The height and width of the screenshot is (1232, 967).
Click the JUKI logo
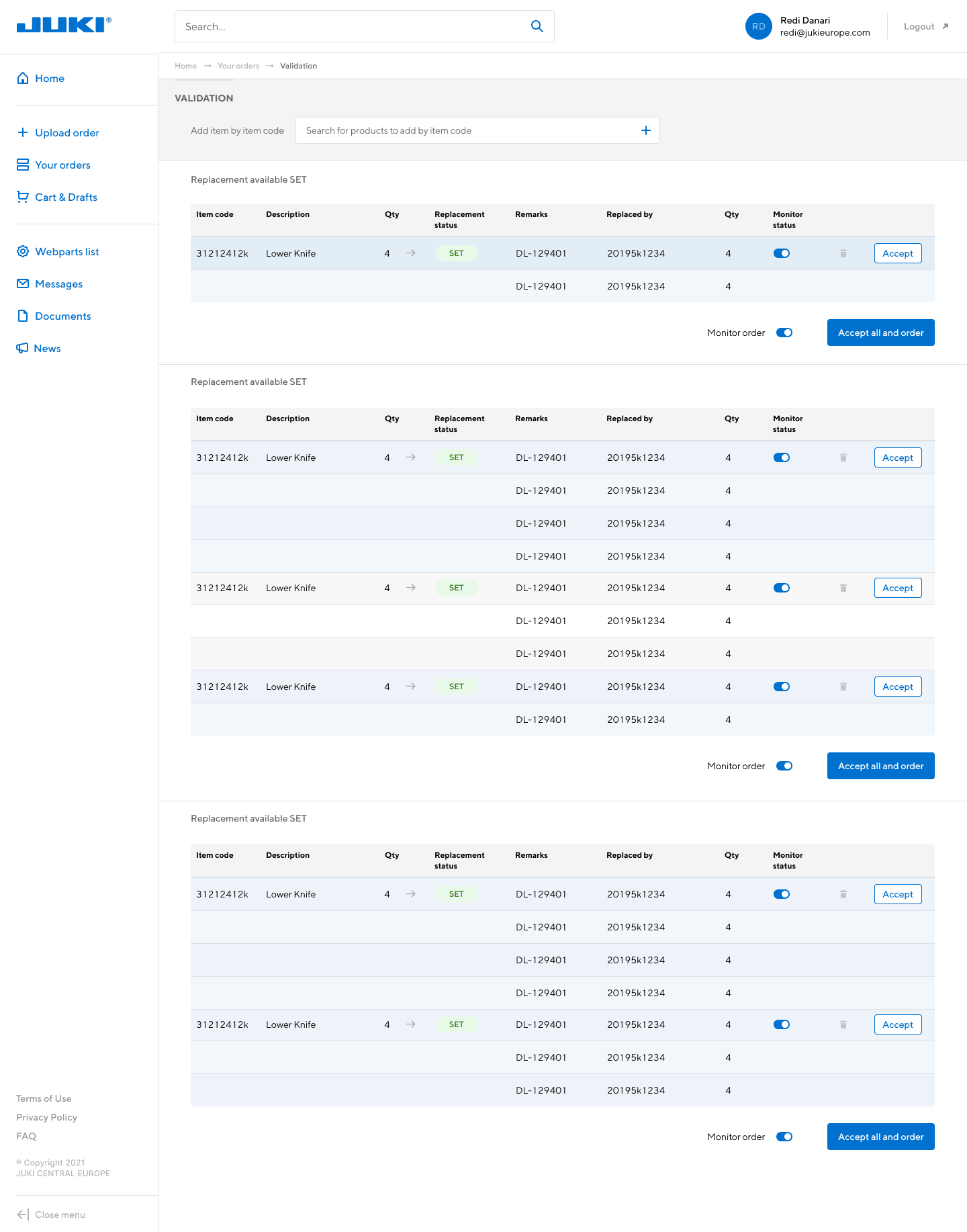coord(64,25)
